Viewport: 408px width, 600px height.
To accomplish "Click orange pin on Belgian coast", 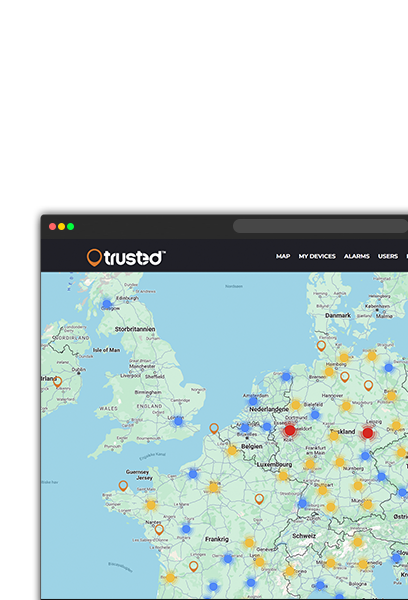I will tap(214, 428).
